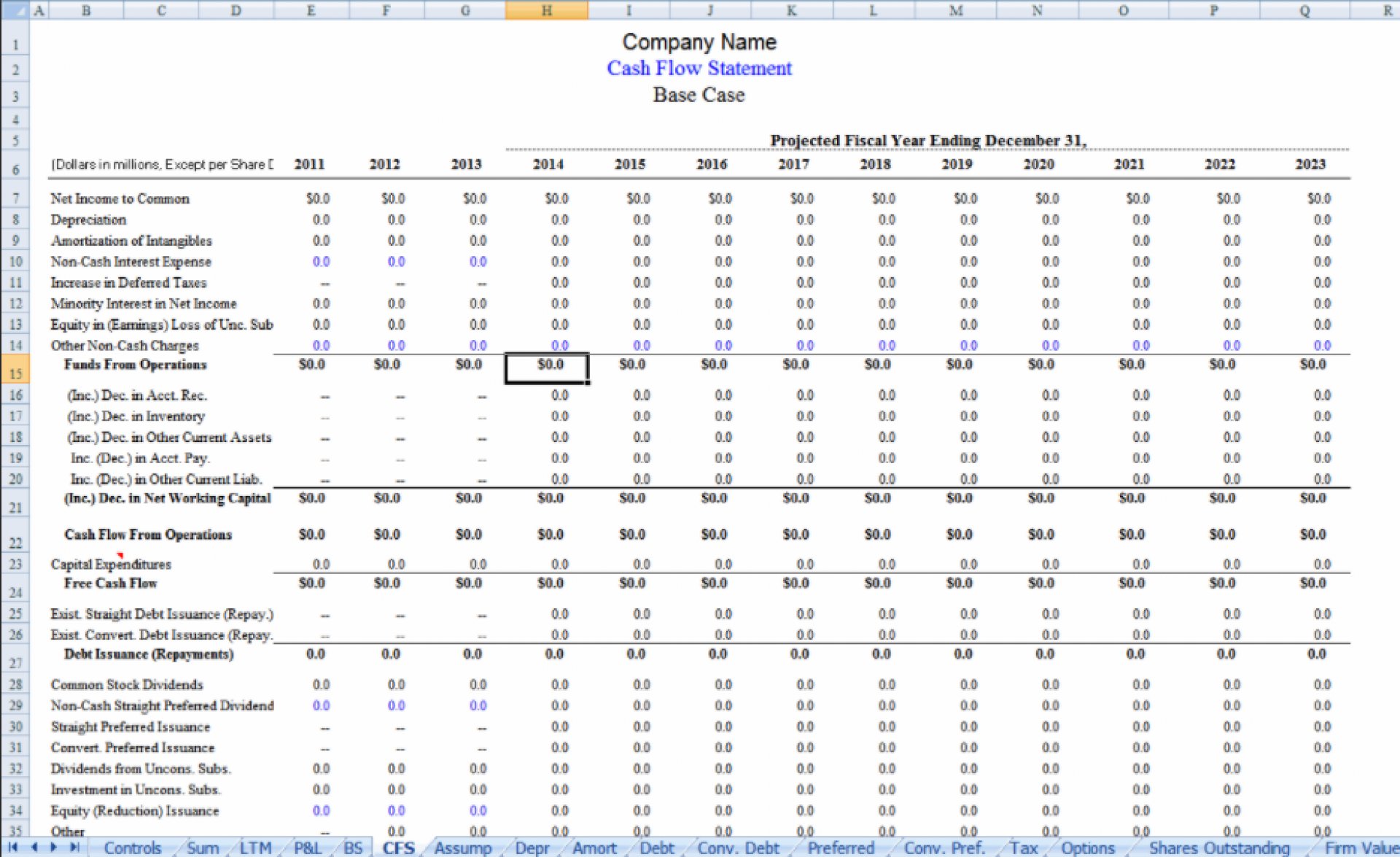The width and height of the screenshot is (1400, 857).
Task: Open the Conv. Debt sheet tab
Action: [x=738, y=848]
